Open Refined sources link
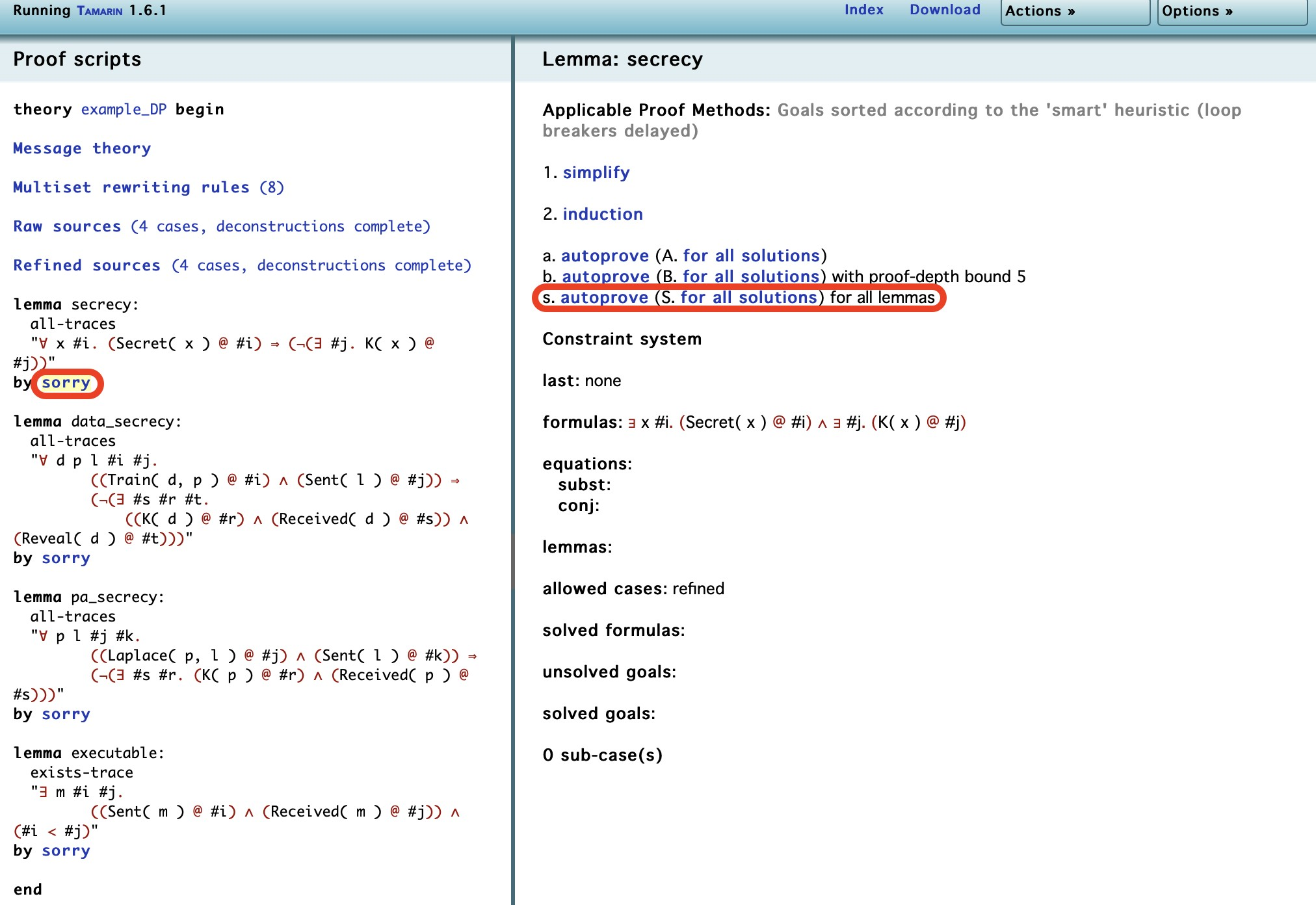The image size is (1316, 905). pos(242,265)
